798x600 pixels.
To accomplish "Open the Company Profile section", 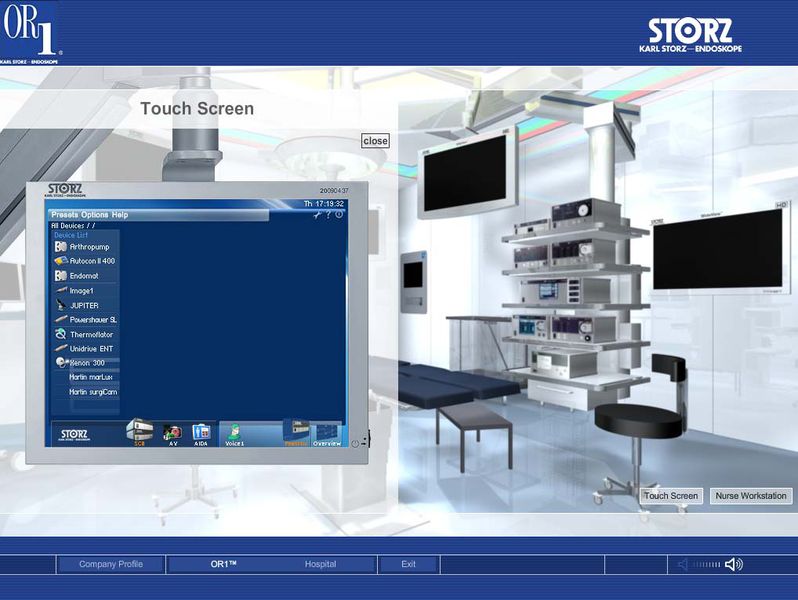I will coord(110,564).
